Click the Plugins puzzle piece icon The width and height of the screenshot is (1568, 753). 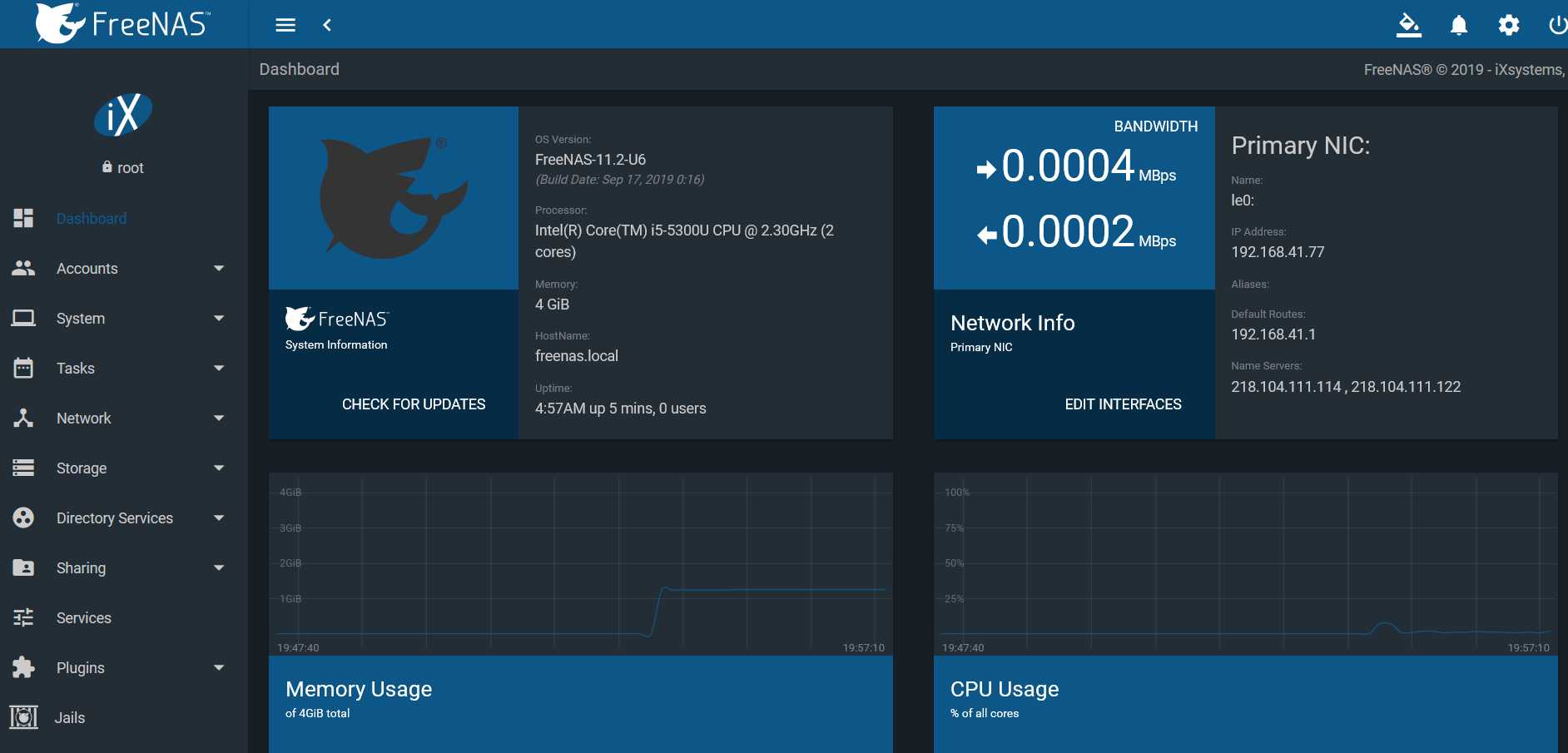[x=23, y=667]
